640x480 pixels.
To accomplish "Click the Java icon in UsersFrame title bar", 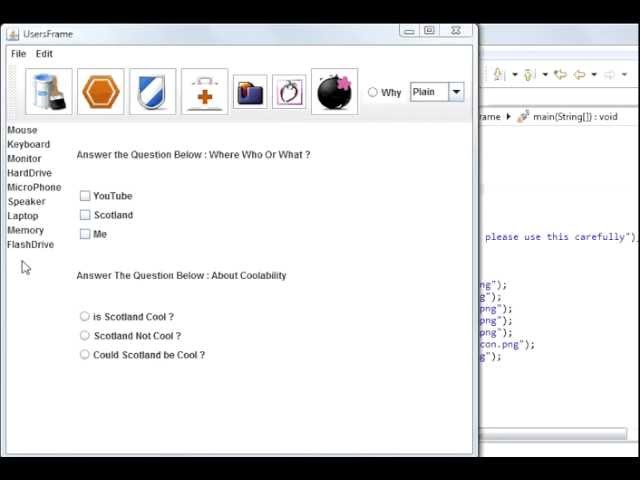I will [13, 34].
